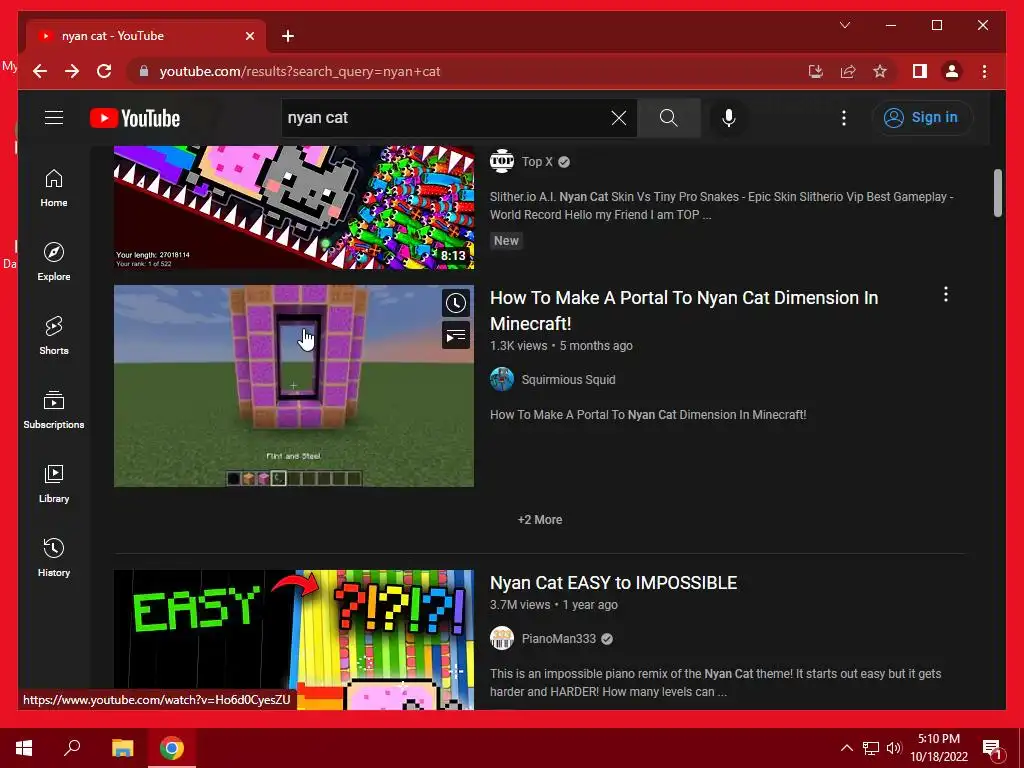Add Minecraft portal video to queue
This screenshot has height=768, width=1024.
(x=456, y=336)
